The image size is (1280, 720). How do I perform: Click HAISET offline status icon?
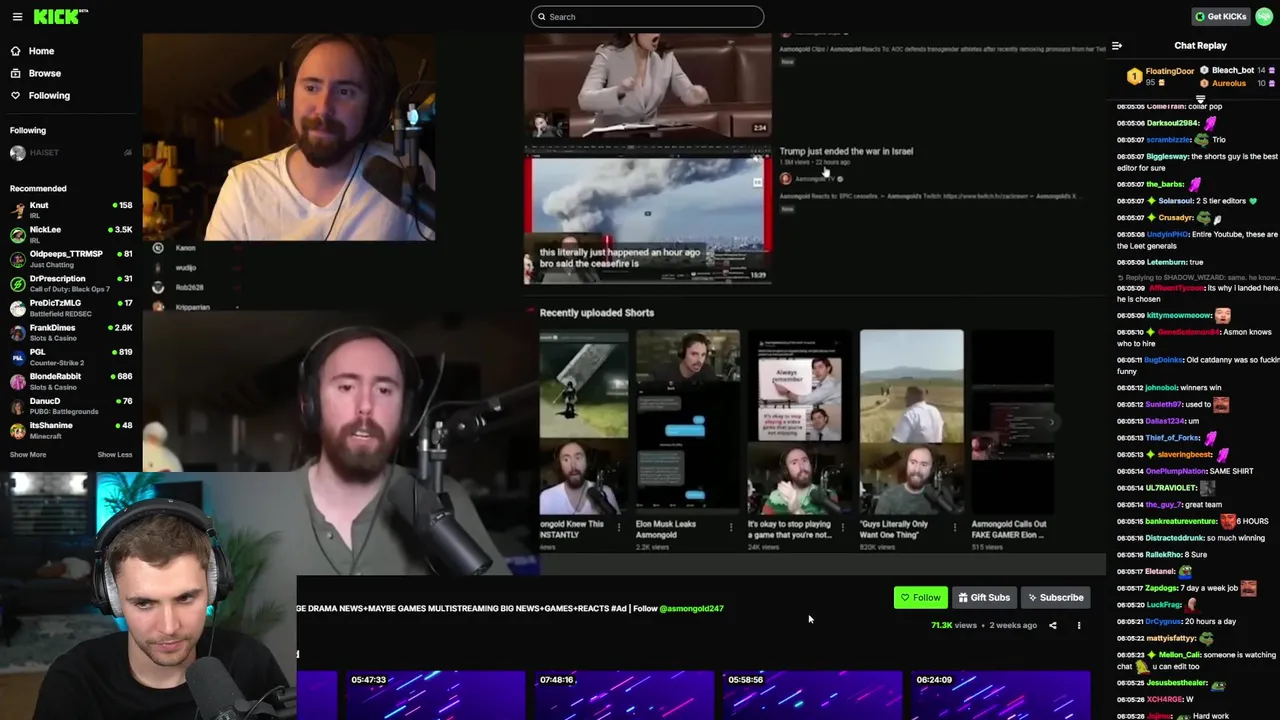tap(127, 153)
